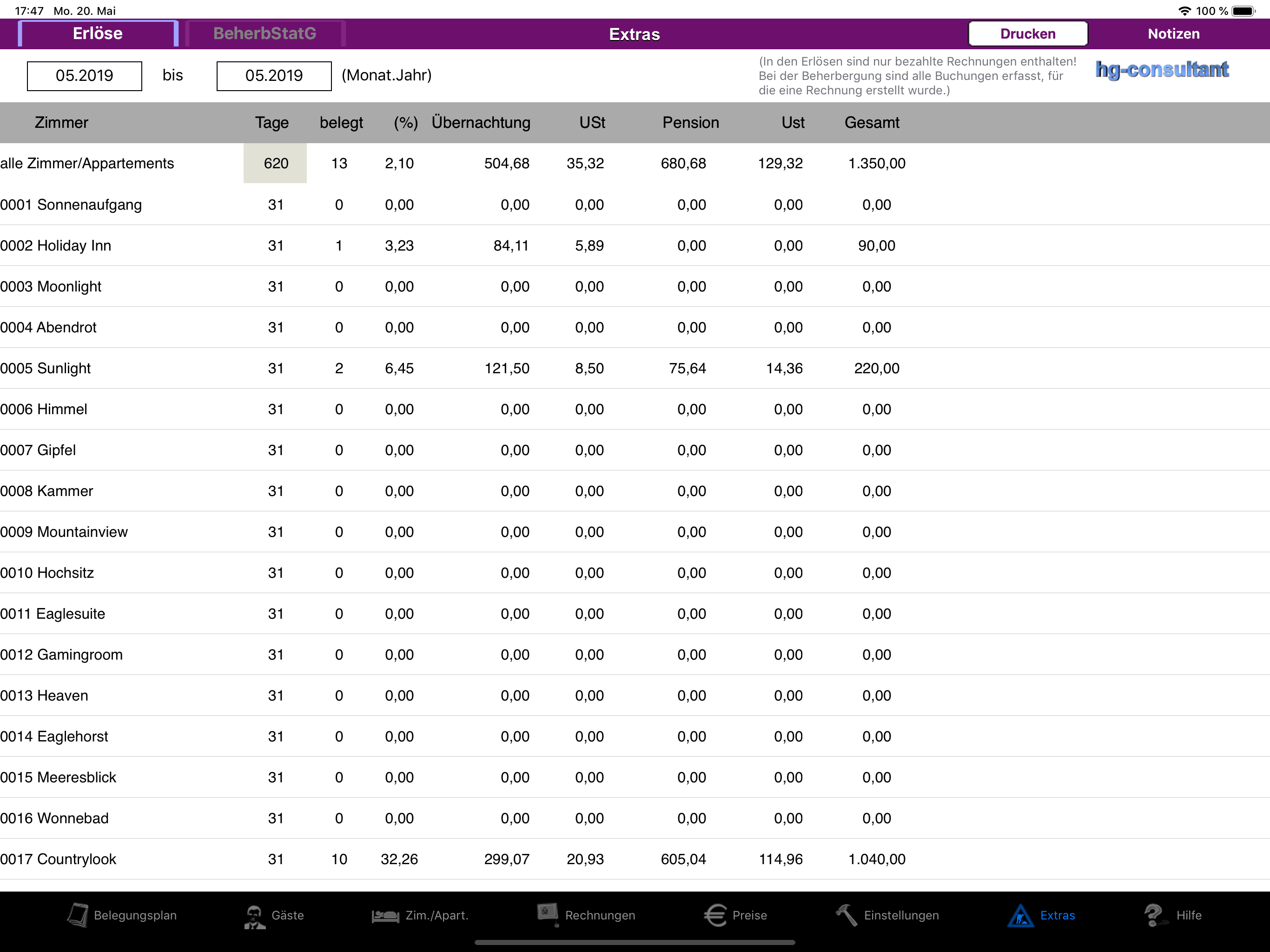Image resolution: width=1270 pixels, height=952 pixels.
Task: Switch to the BeherbStatG tab
Action: tap(265, 33)
